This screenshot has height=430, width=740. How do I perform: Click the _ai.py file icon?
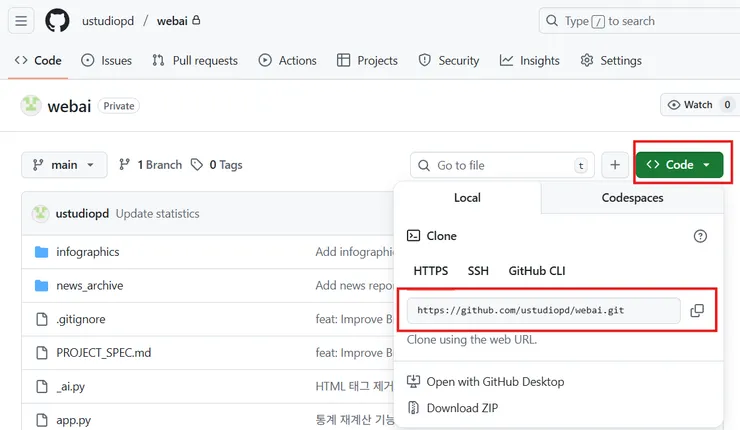pyautogui.click(x=42, y=387)
